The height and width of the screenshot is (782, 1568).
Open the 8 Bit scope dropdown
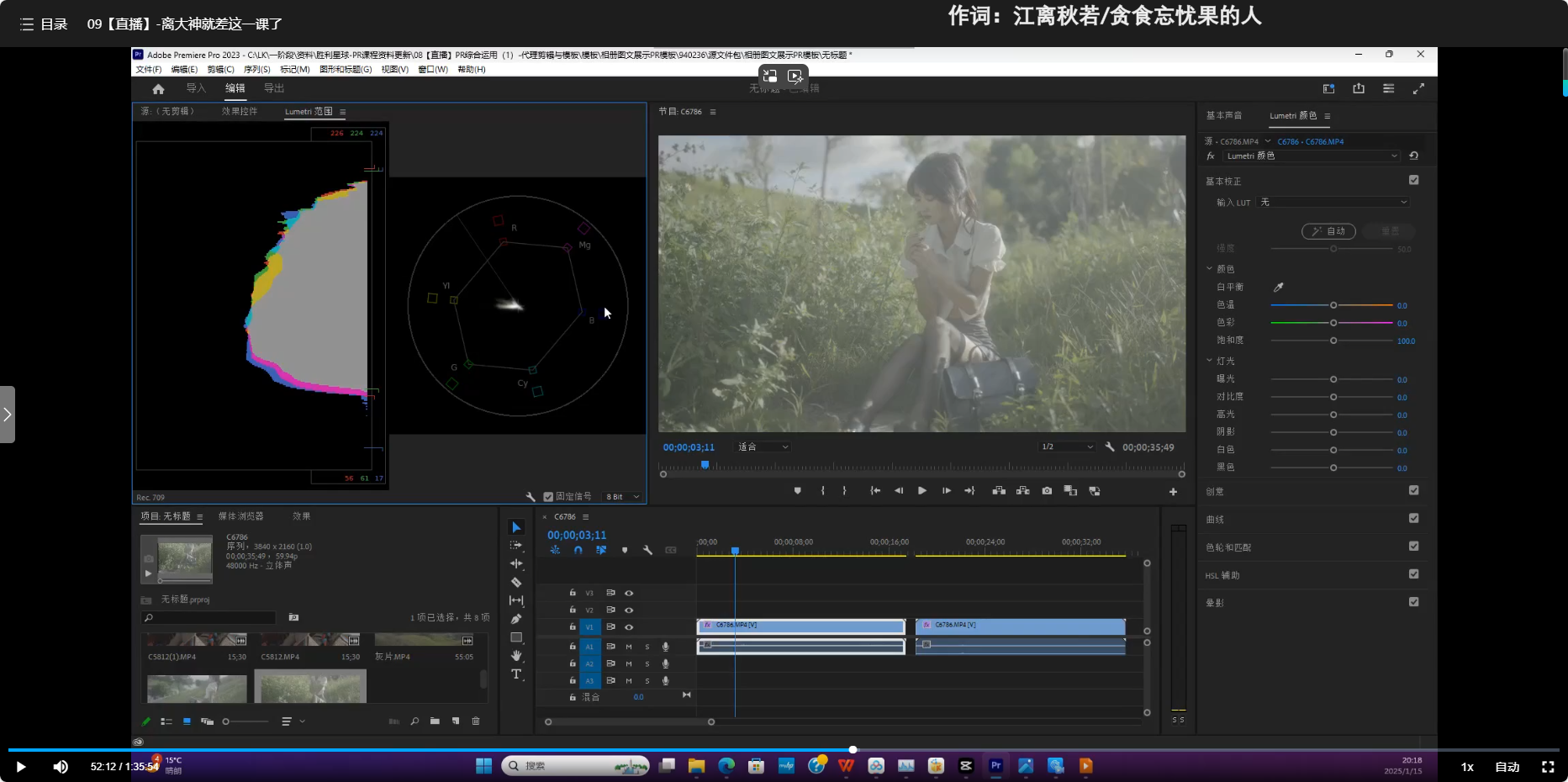[x=622, y=497]
